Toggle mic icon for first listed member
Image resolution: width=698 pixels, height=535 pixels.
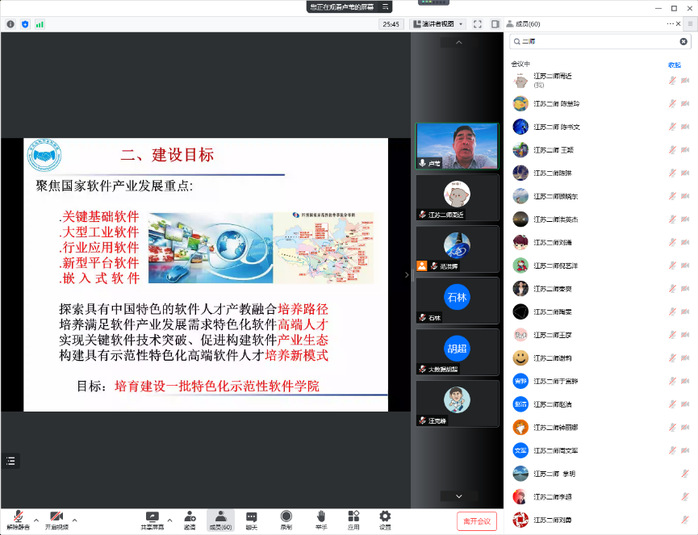[673, 80]
